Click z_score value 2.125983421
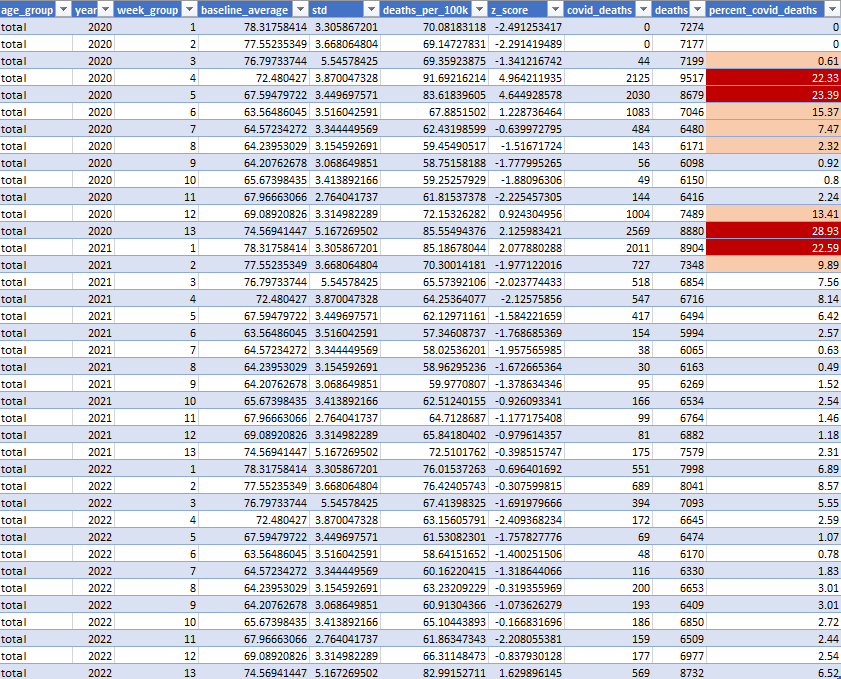 click(x=530, y=231)
